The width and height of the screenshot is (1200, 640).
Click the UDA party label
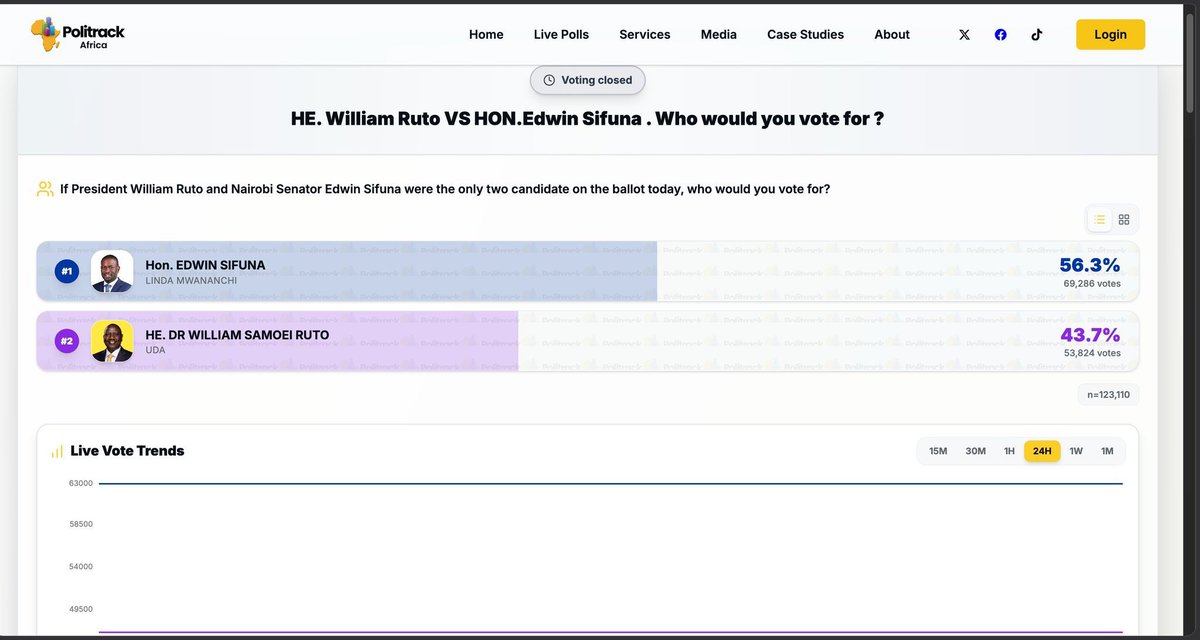156,352
